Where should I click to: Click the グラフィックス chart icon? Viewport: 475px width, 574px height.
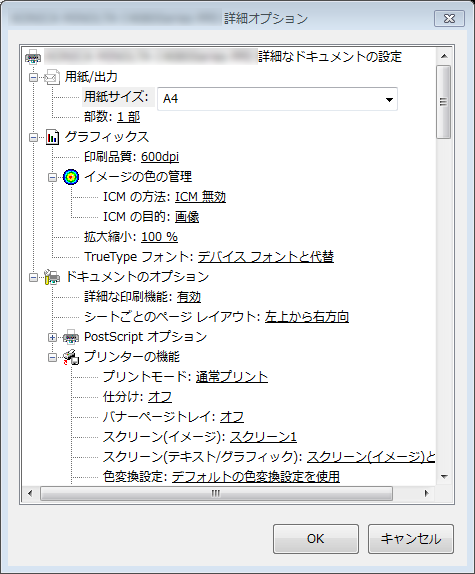click(52, 137)
